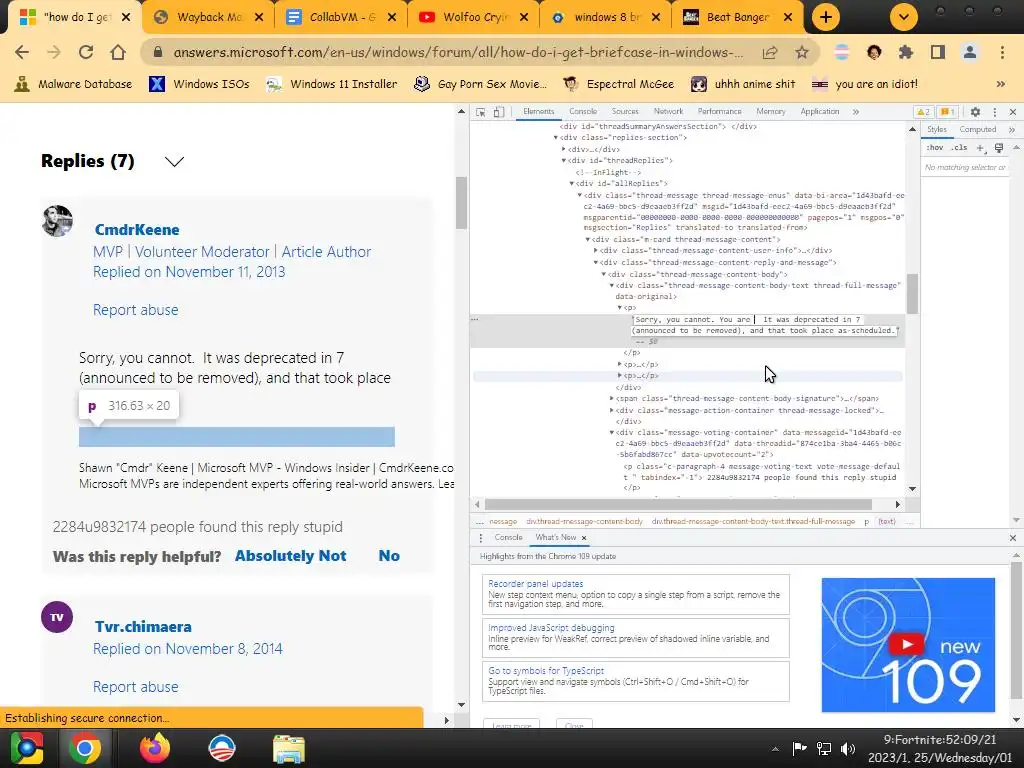Image resolution: width=1024 pixels, height=768 pixels.
Task: Show more Styles pane tabs chevron
Action: [1012, 130]
